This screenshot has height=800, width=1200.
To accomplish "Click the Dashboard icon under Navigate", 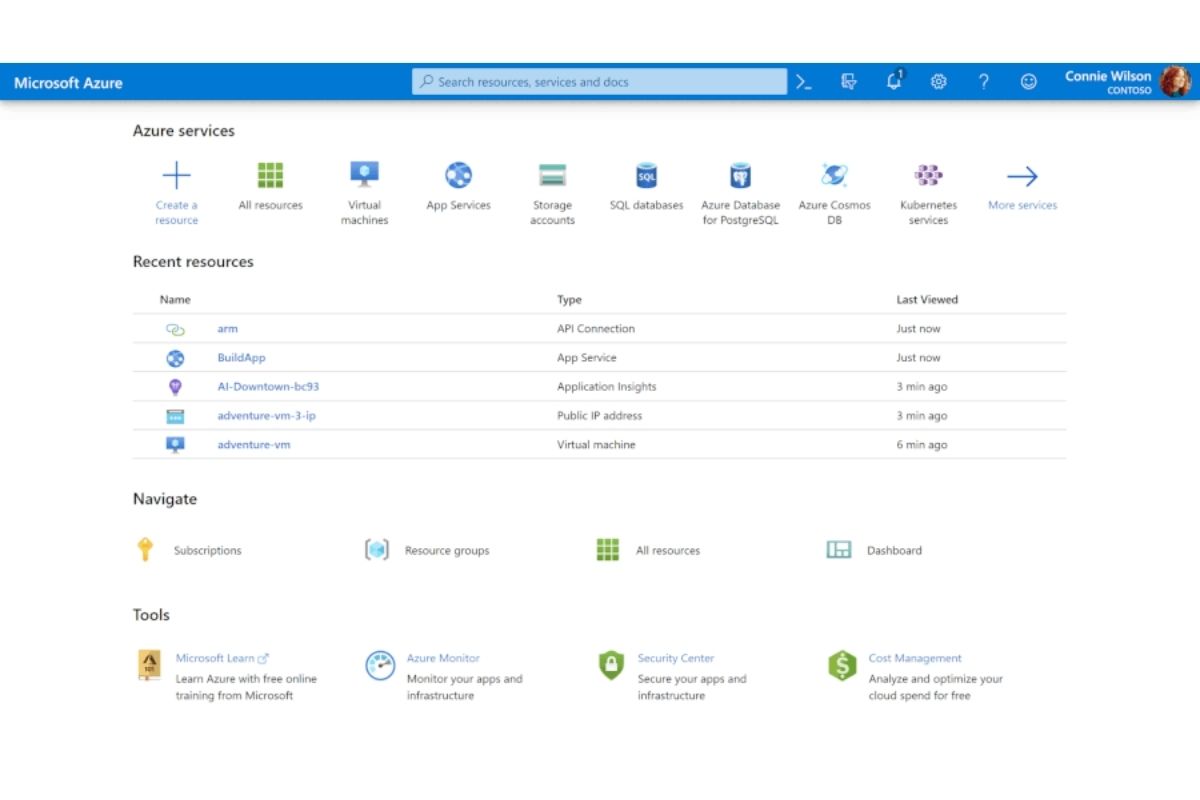I will [x=839, y=550].
